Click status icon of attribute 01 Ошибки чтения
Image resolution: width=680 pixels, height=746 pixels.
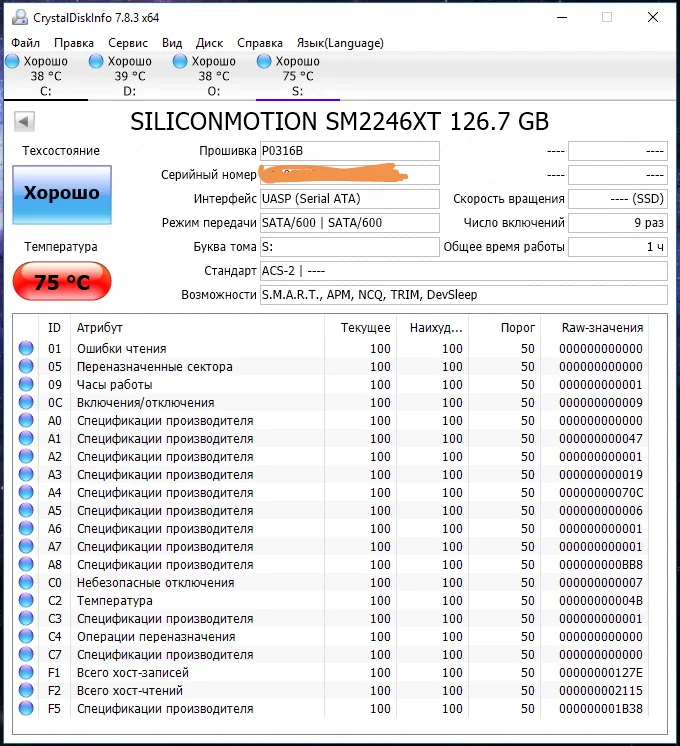click(26, 348)
